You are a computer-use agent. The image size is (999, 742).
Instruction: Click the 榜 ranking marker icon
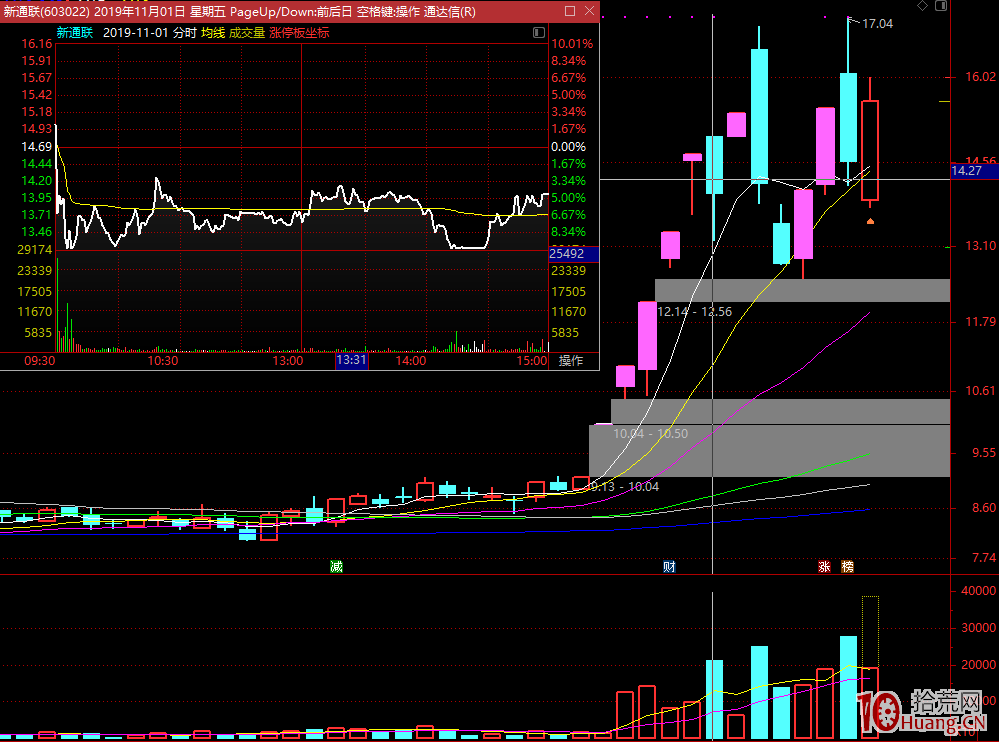848,567
